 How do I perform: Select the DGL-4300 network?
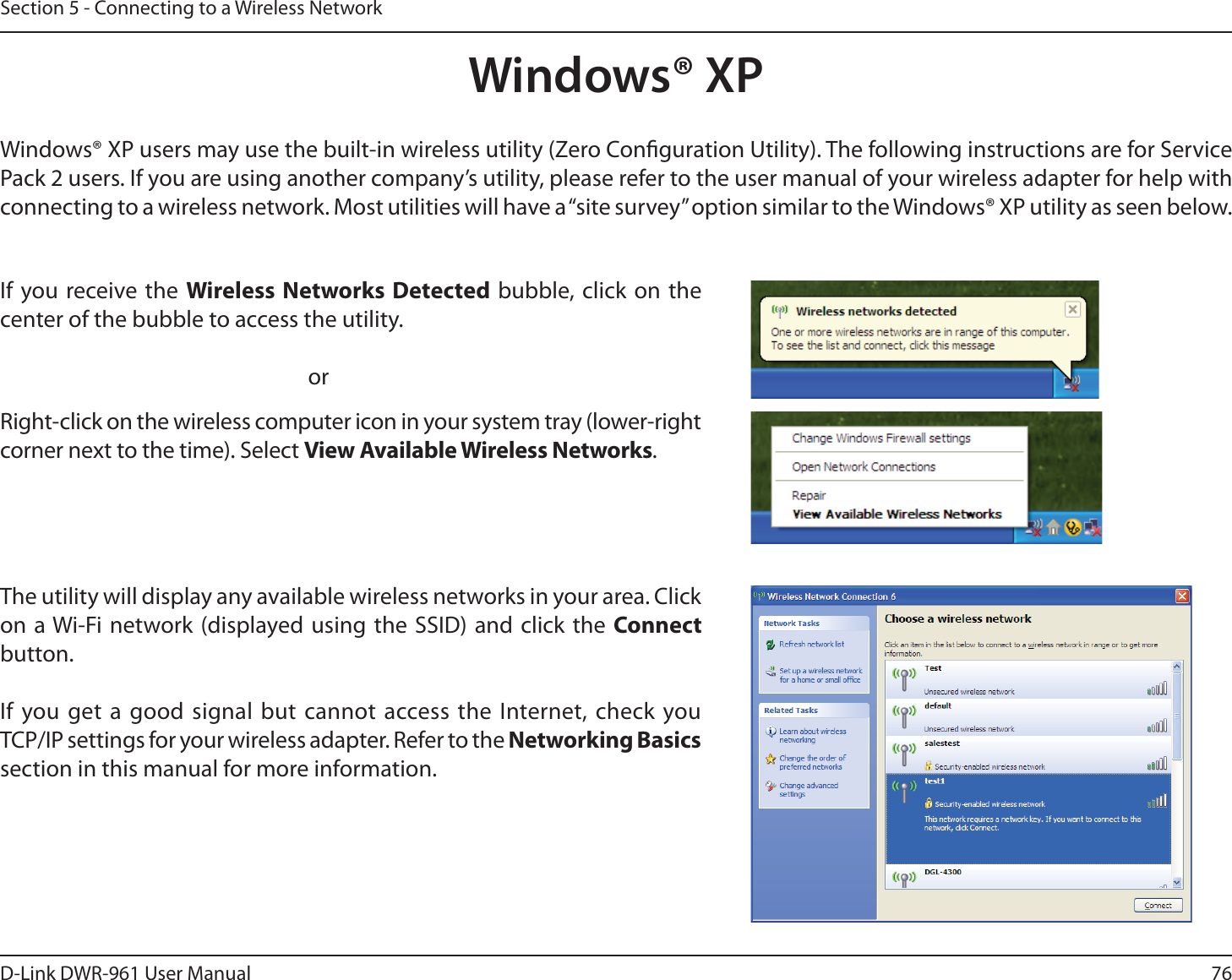click(x=1028, y=877)
